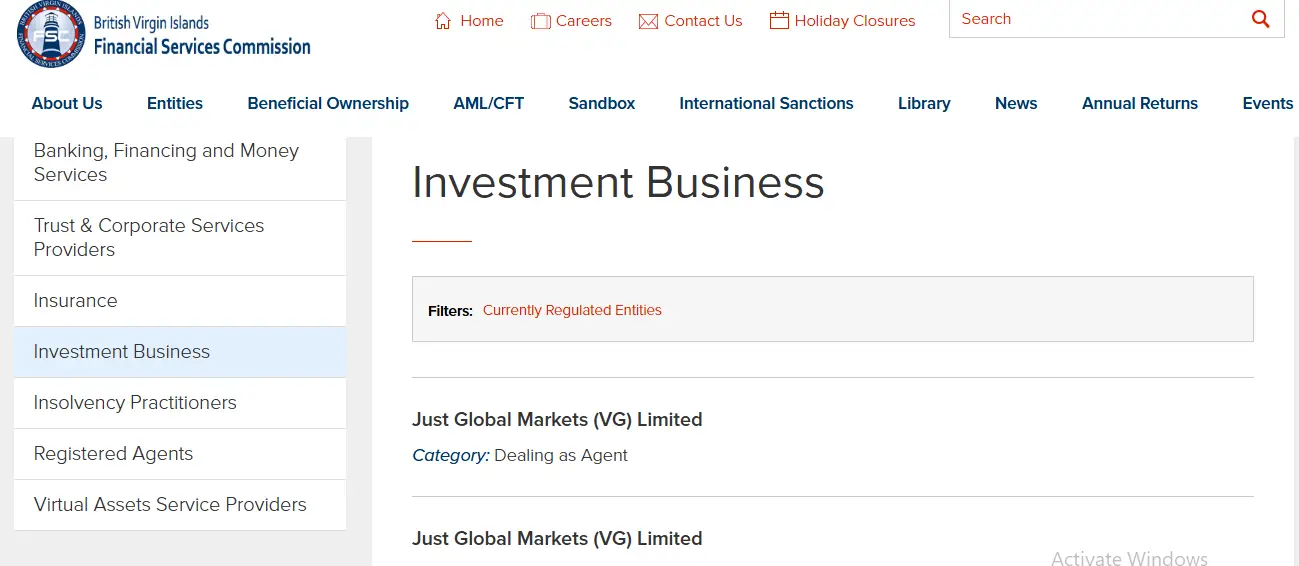The height and width of the screenshot is (566, 1299).
Task: Click the Home house icon
Action: point(443,21)
